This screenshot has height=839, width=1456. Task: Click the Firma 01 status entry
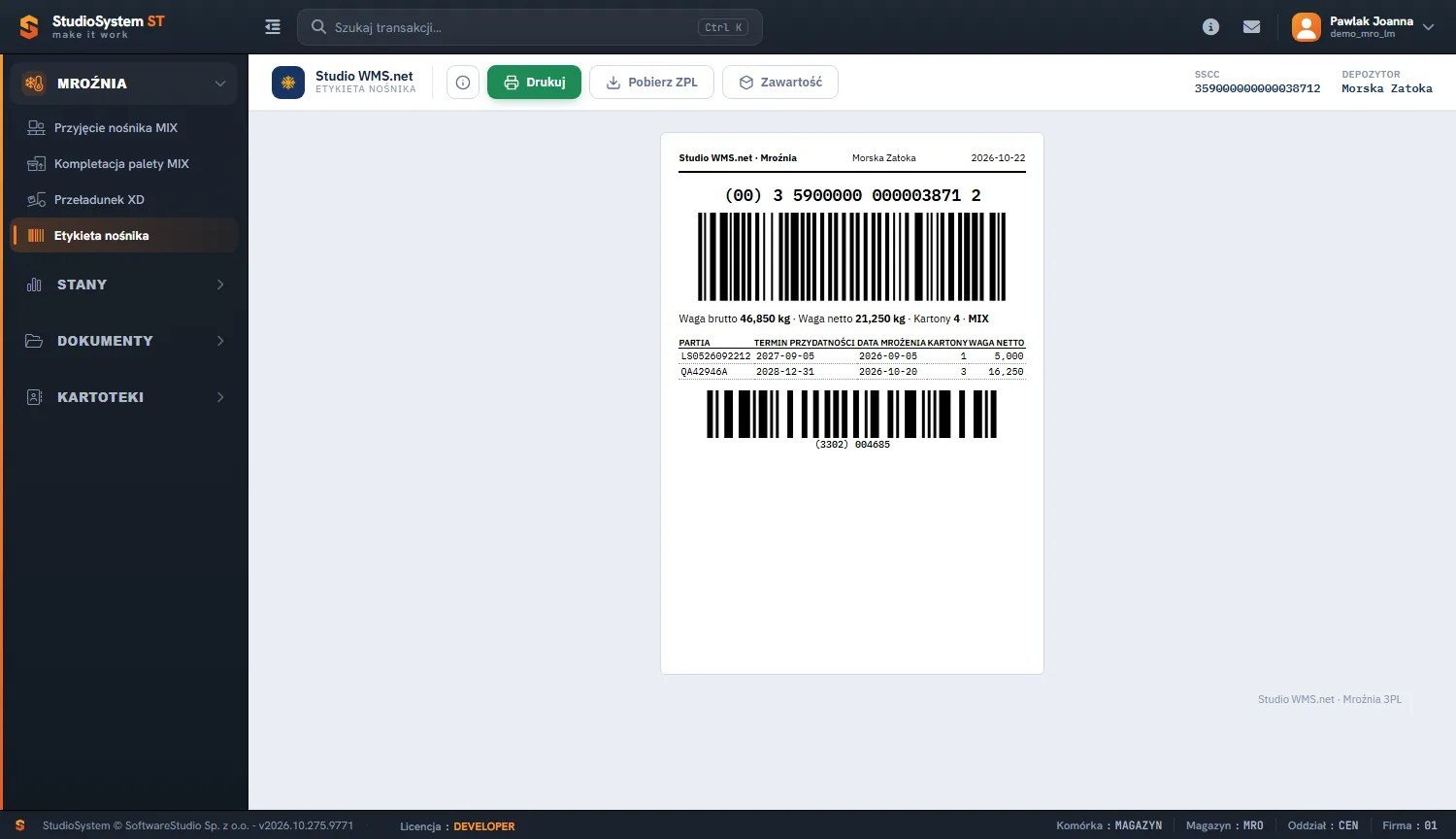coord(1409,825)
